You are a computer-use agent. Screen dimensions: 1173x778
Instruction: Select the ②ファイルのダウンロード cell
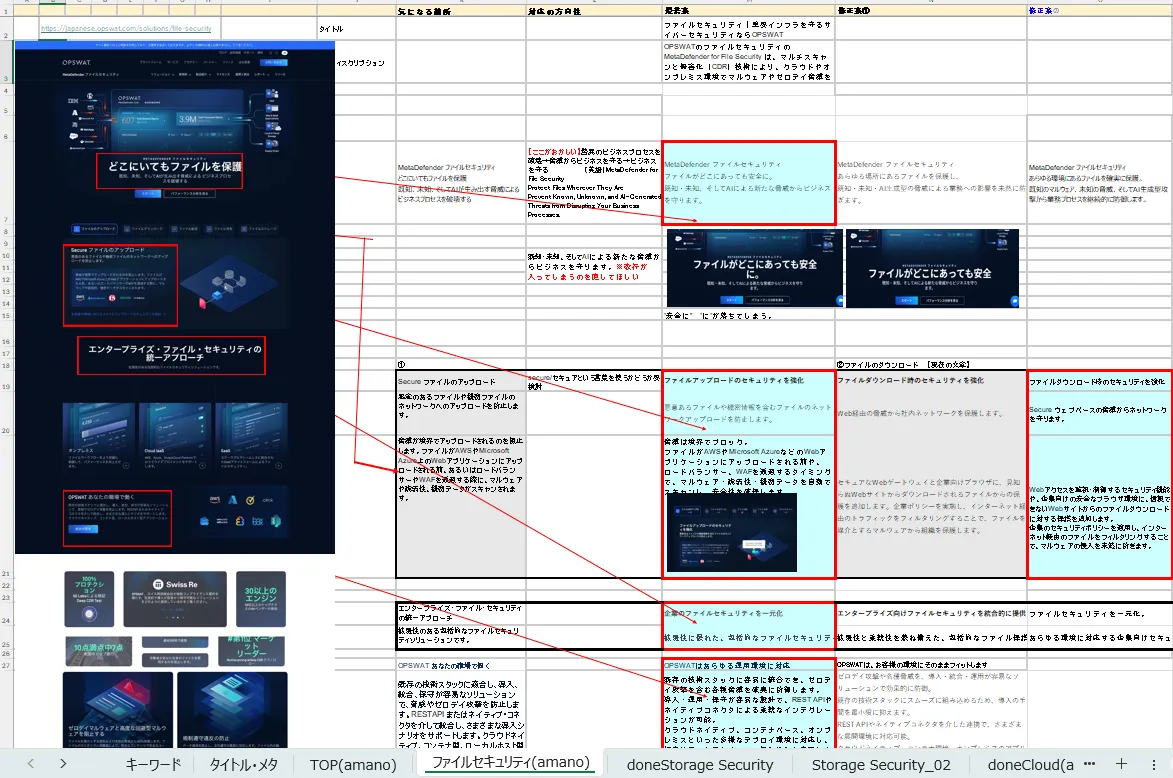(x=931, y=364)
